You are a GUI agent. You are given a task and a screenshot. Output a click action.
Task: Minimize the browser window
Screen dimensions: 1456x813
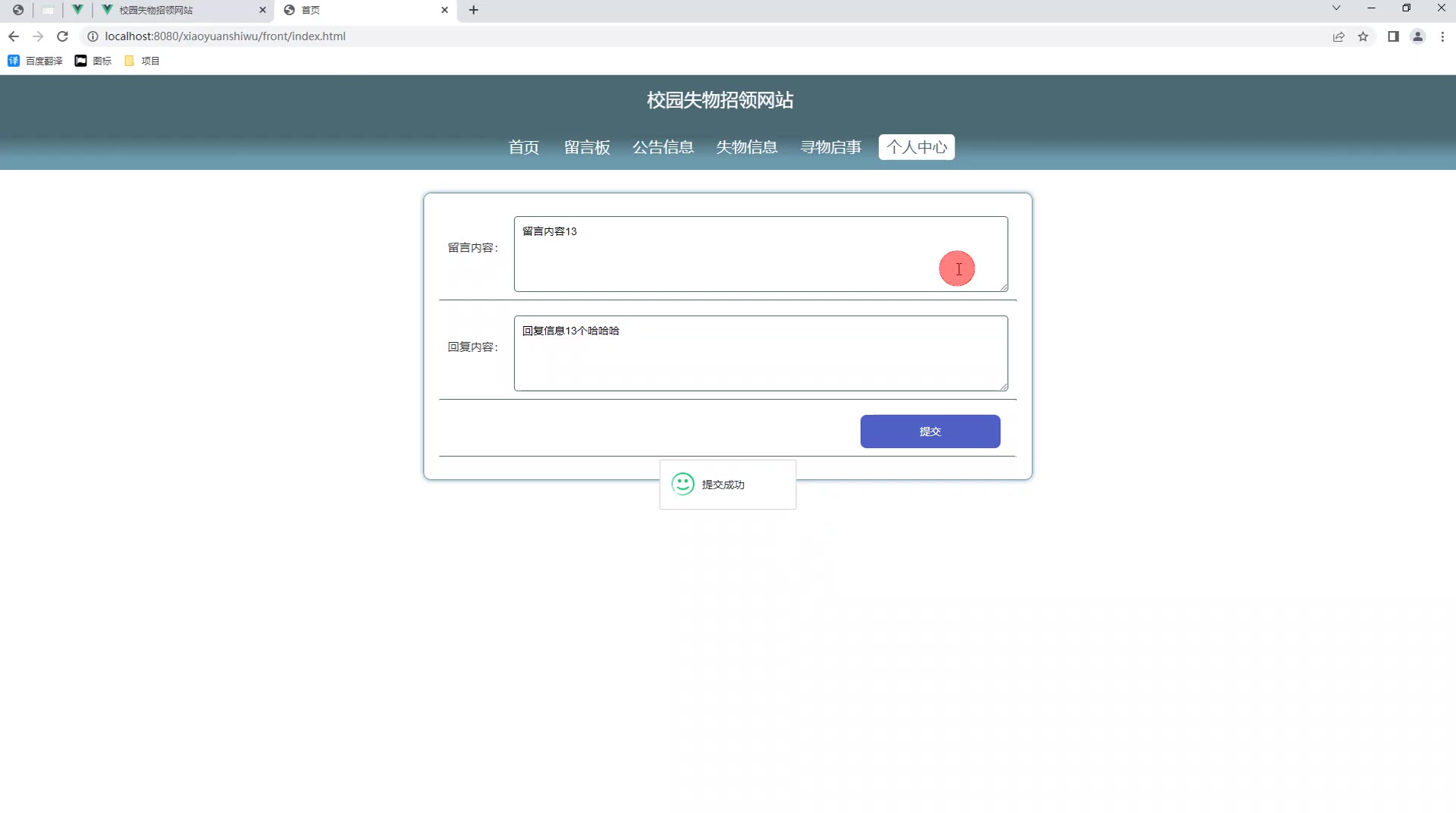click(1371, 8)
